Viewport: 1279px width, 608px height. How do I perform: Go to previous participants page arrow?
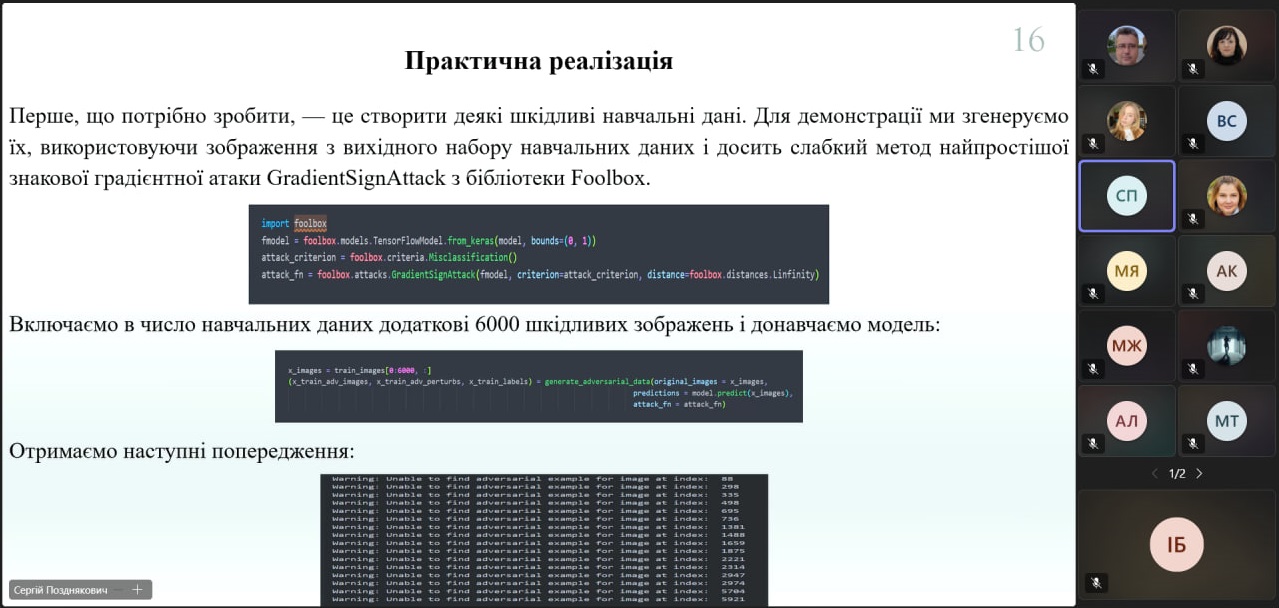pyautogui.click(x=1155, y=473)
